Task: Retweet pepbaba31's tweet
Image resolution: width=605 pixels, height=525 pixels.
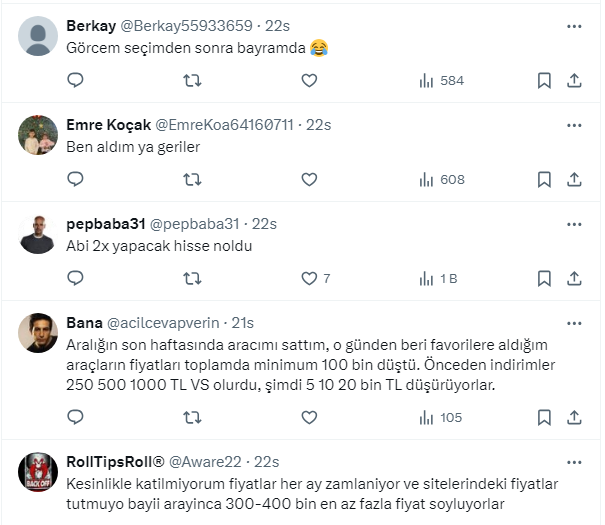Action: pos(192,278)
